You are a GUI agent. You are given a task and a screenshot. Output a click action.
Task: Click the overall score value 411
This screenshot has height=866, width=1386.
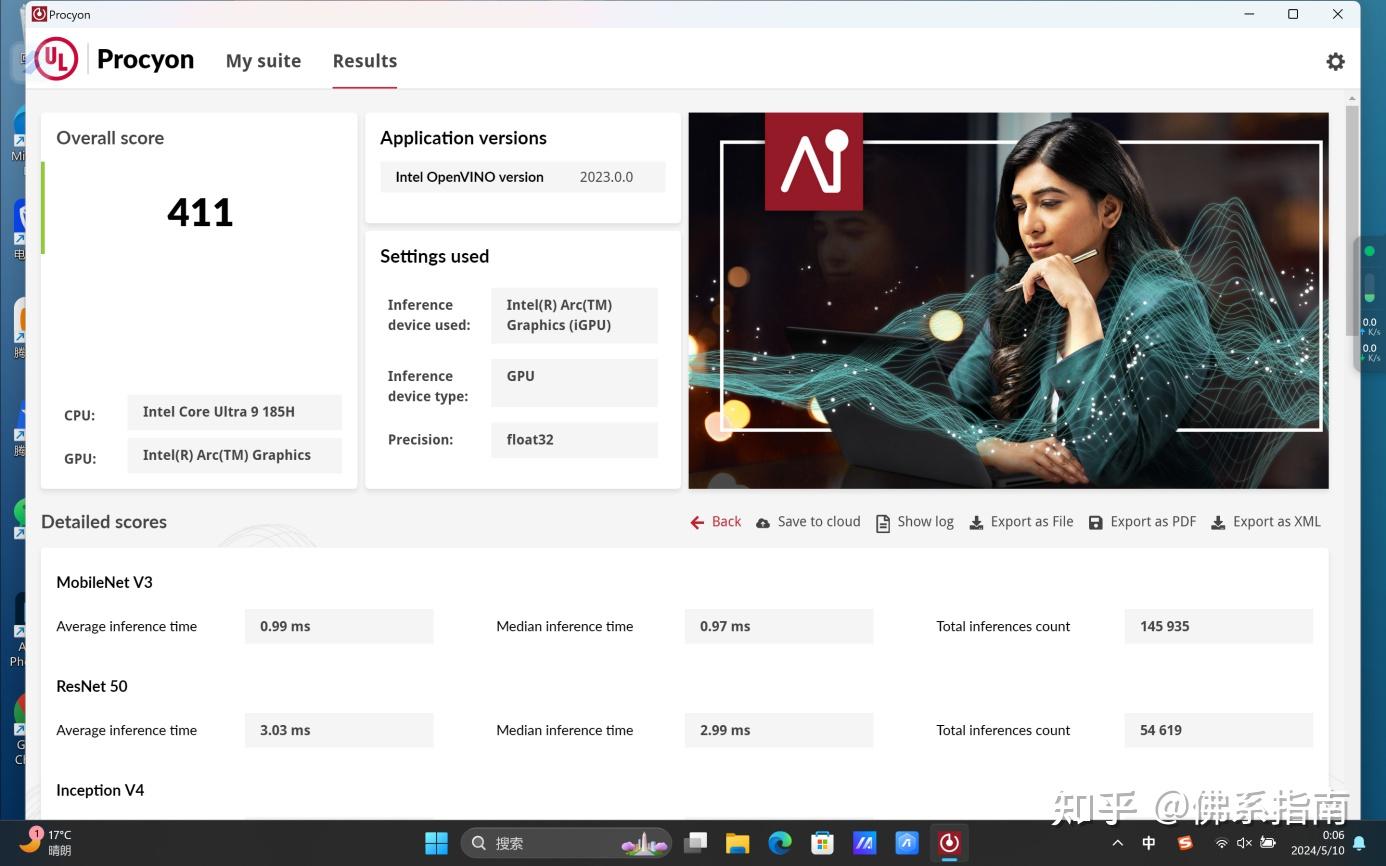click(200, 212)
